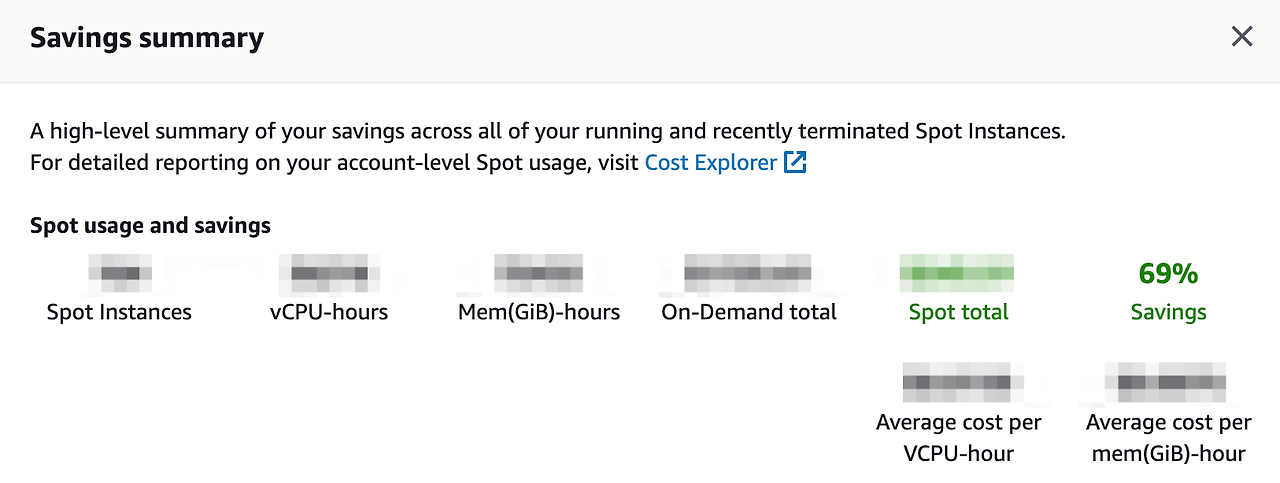Click the Spot usage and savings heading
Image resolution: width=1280 pixels, height=483 pixels.
coord(150,225)
